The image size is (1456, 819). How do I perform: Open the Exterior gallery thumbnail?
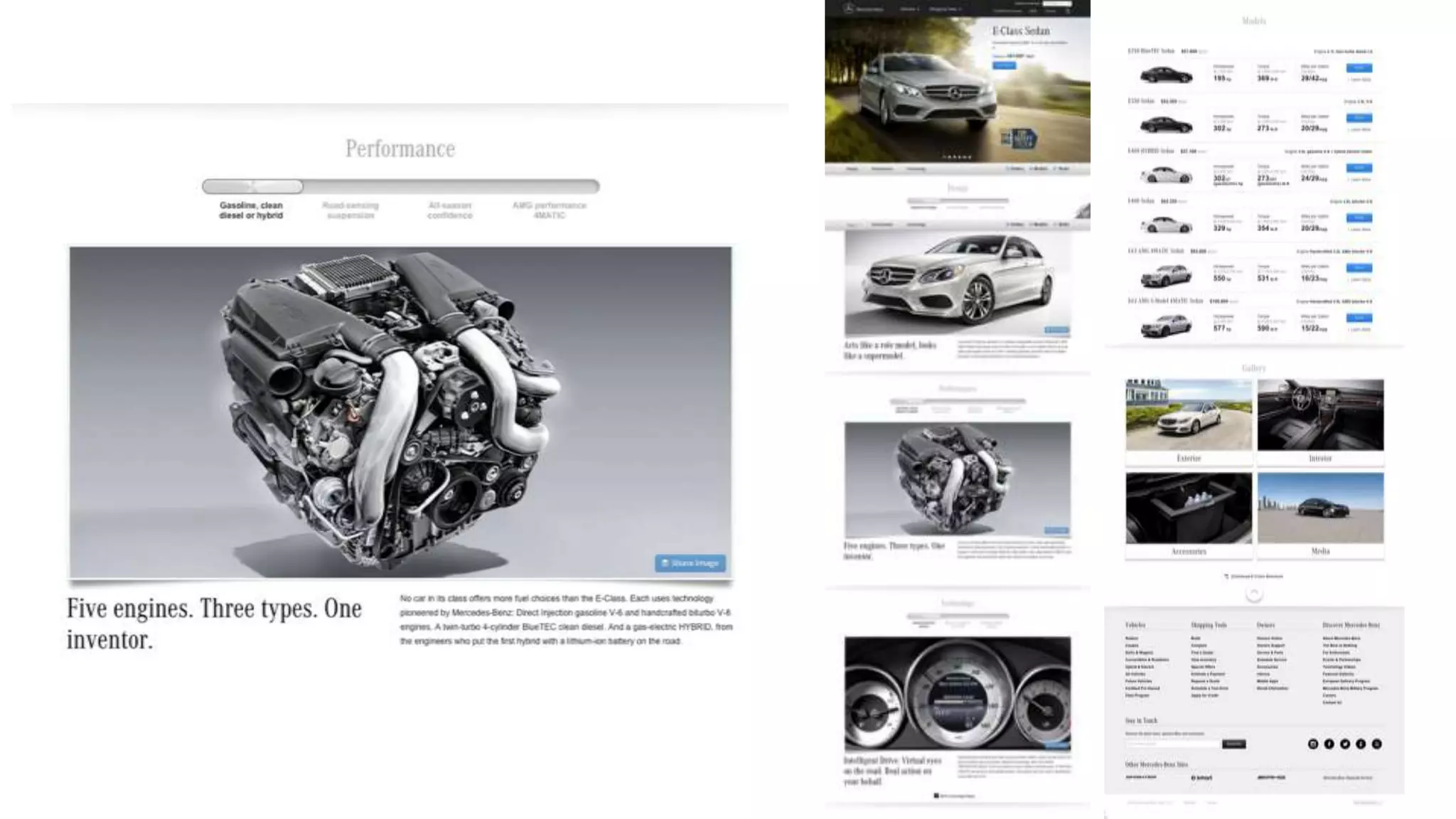click(x=1188, y=415)
